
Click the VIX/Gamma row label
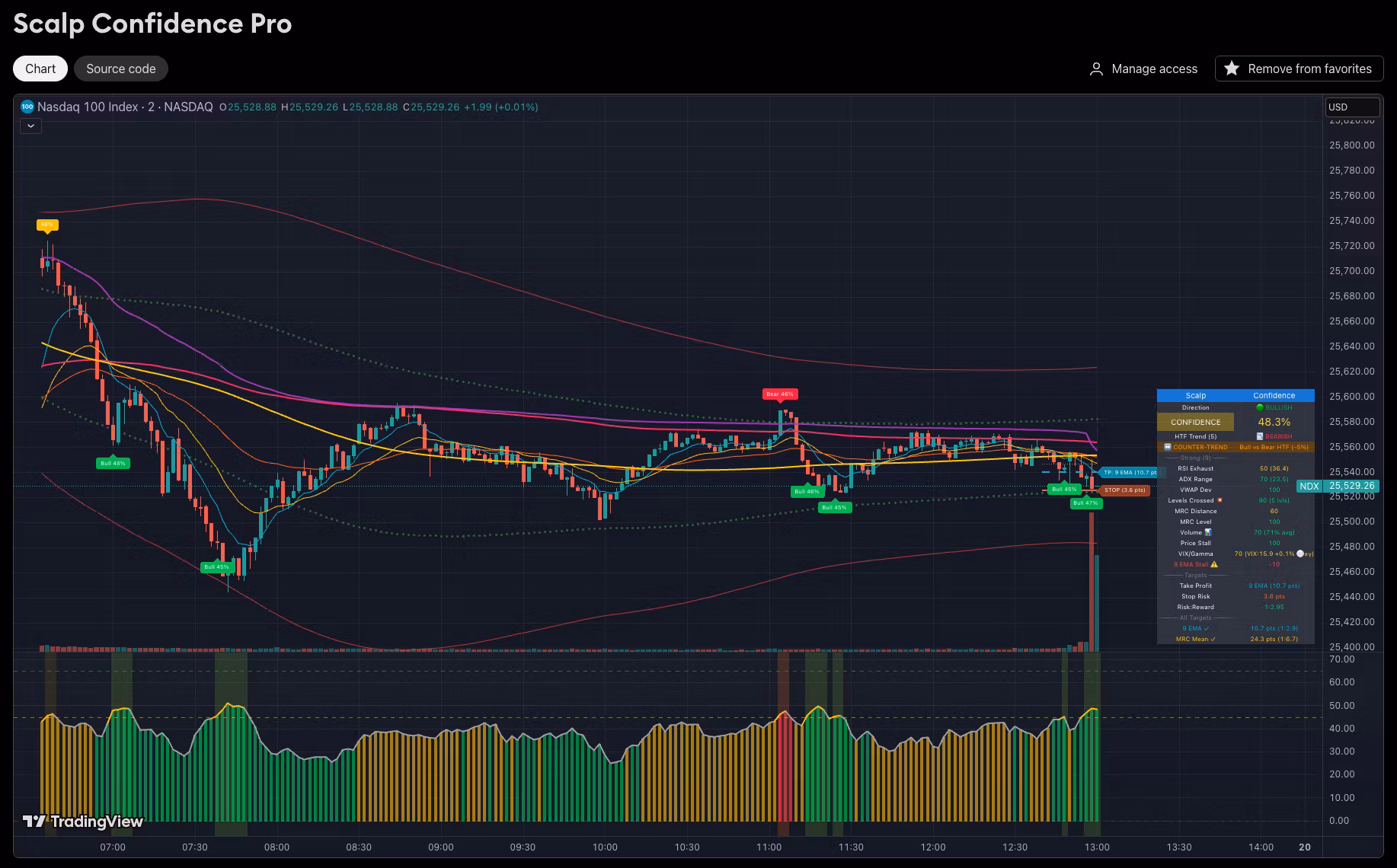1195,554
